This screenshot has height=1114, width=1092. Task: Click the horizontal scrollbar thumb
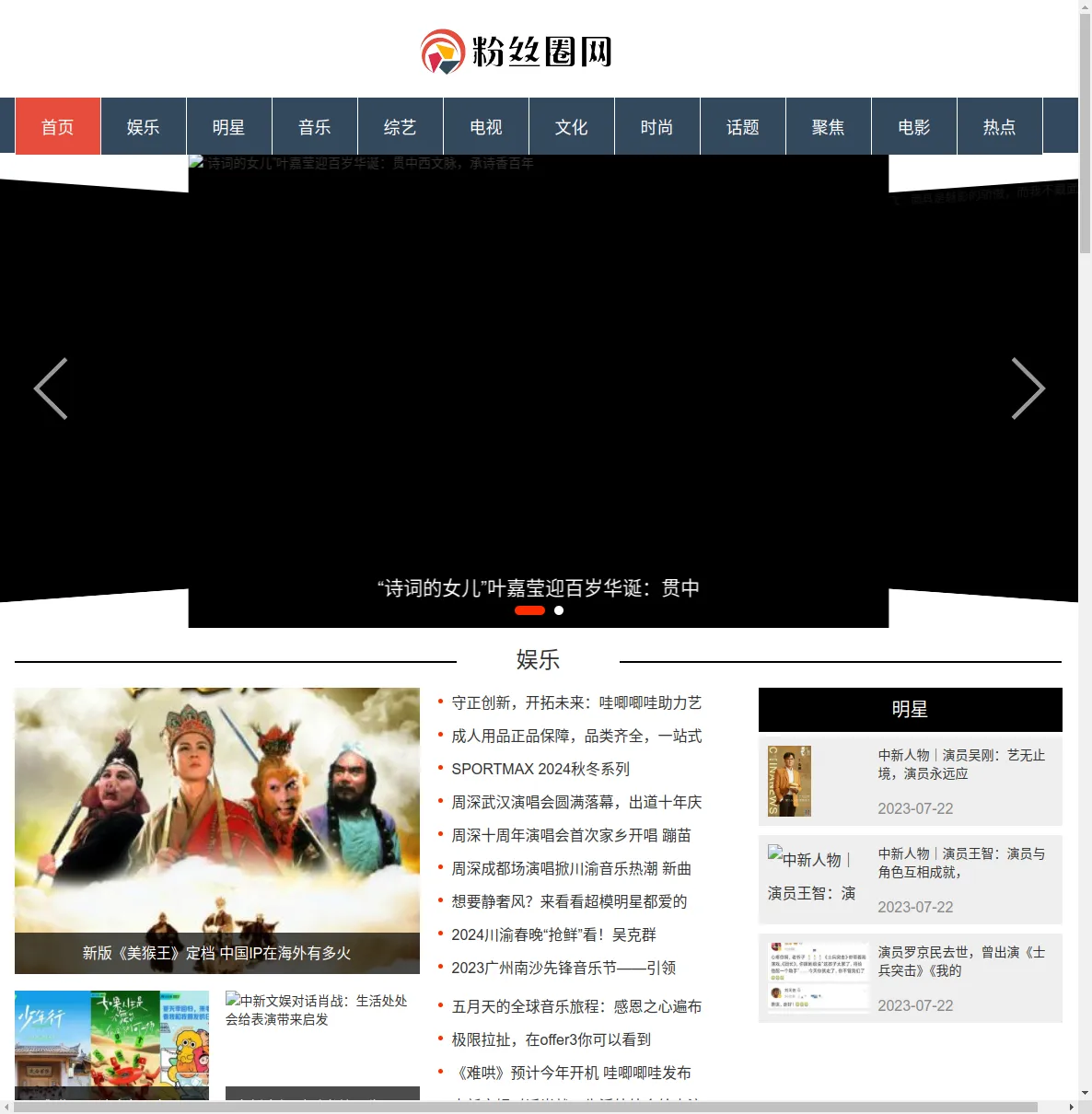point(525,1107)
